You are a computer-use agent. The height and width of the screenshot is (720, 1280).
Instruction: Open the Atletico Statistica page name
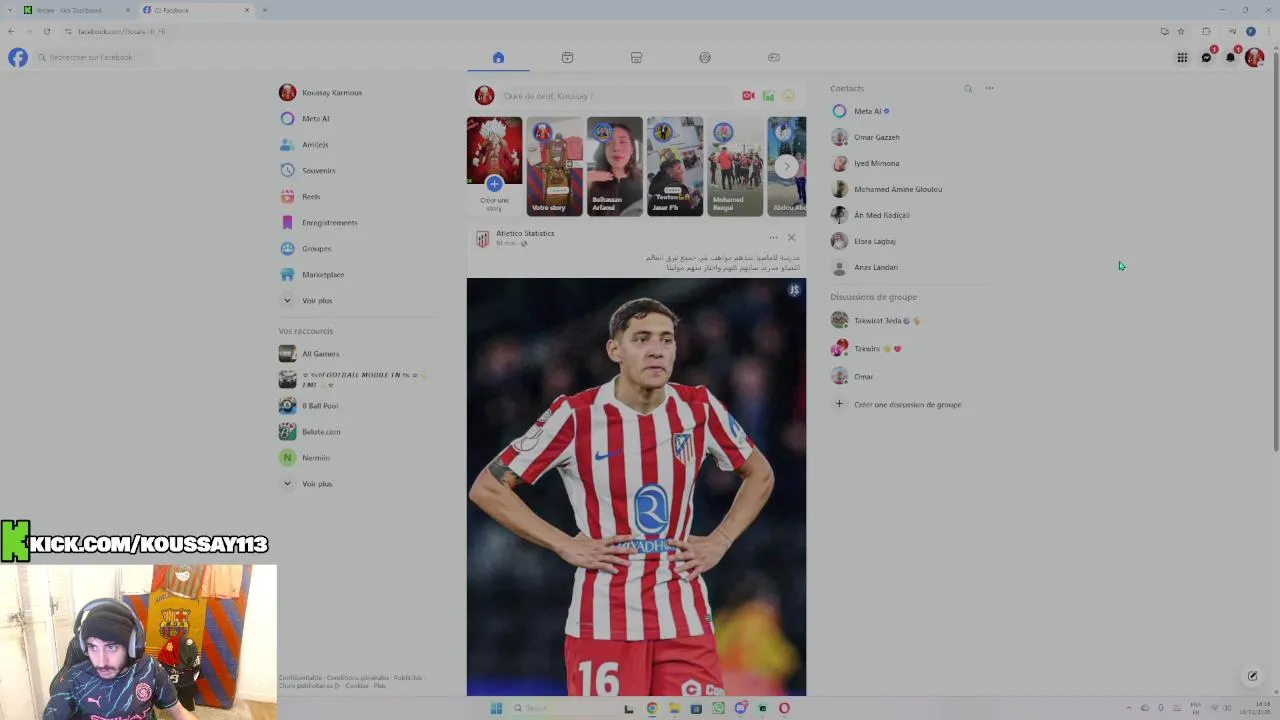point(525,233)
